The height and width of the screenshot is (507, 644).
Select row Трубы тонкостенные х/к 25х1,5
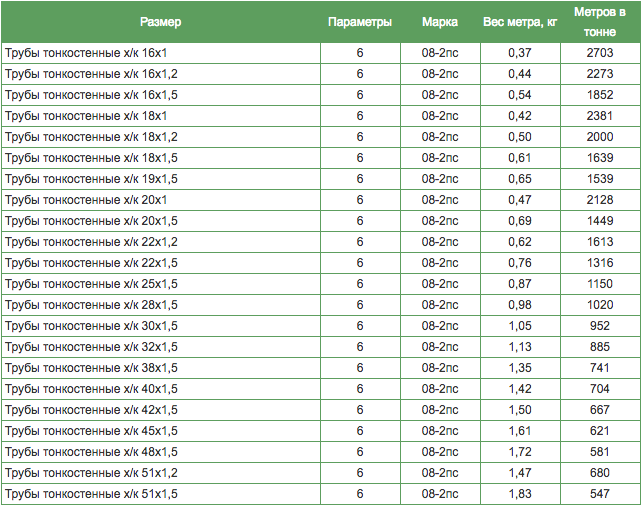coord(321,283)
